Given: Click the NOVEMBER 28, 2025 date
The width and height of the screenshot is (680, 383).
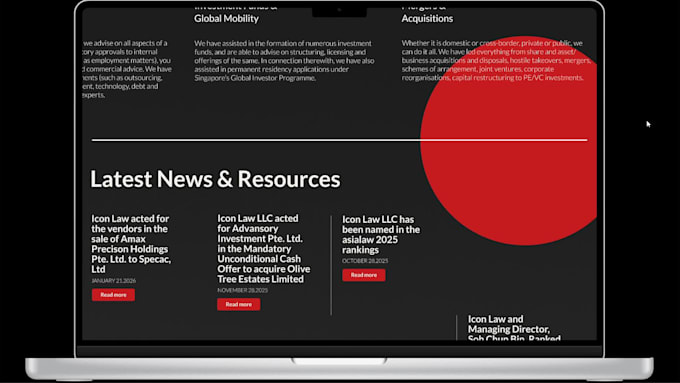Looking at the screenshot, I should coord(242,290).
